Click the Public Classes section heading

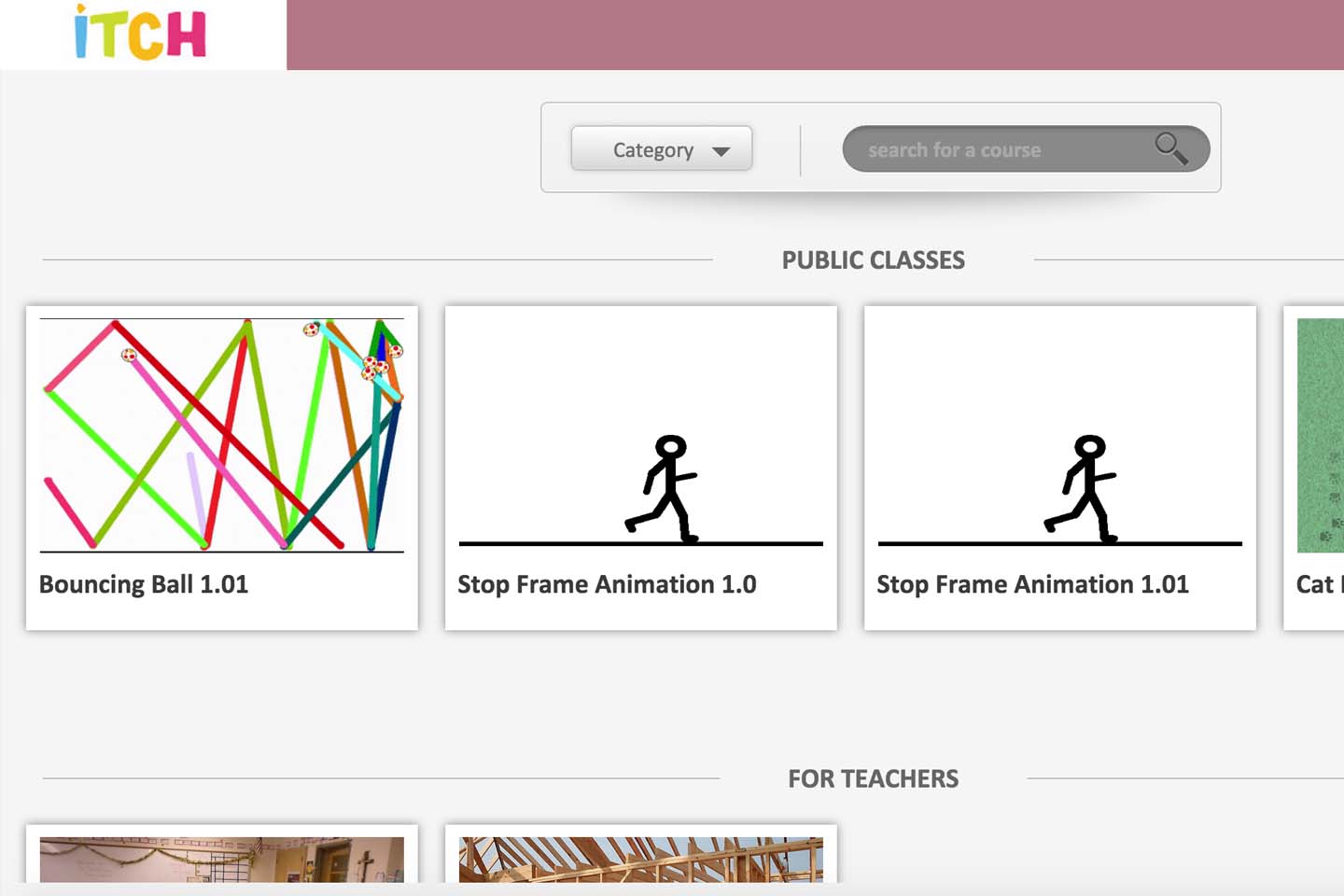coord(874,260)
